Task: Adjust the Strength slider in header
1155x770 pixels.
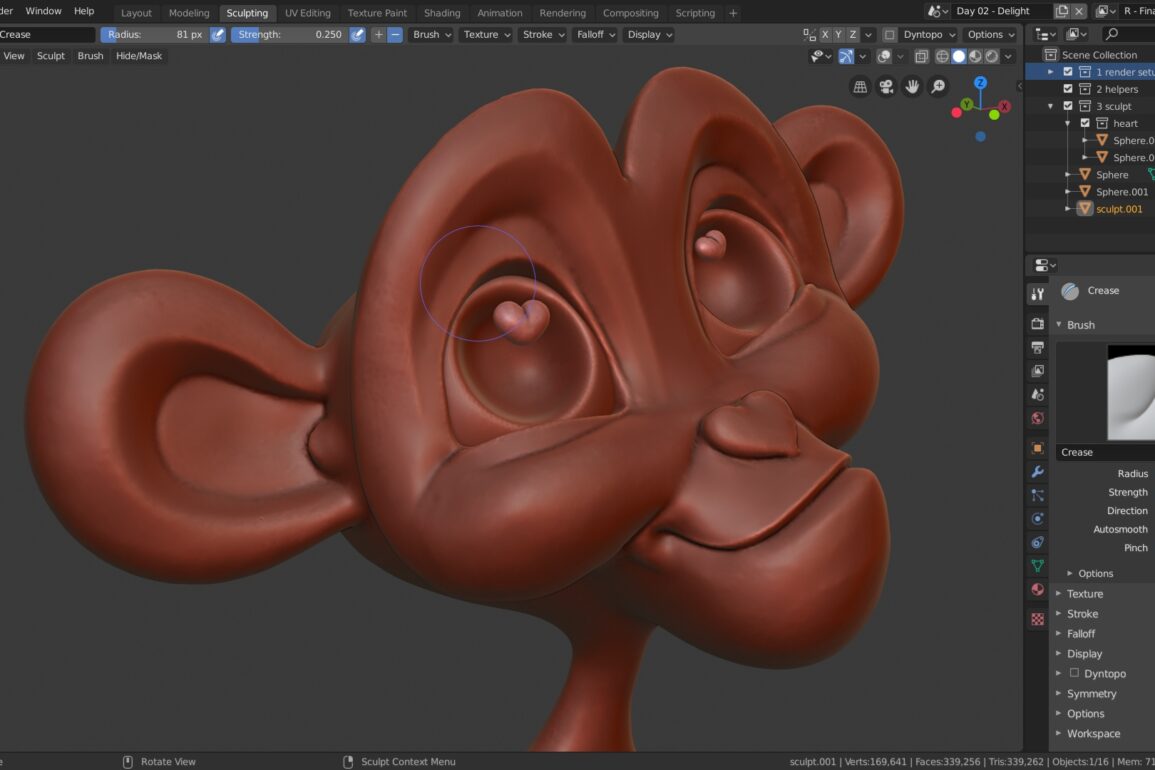Action: coord(288,35)
